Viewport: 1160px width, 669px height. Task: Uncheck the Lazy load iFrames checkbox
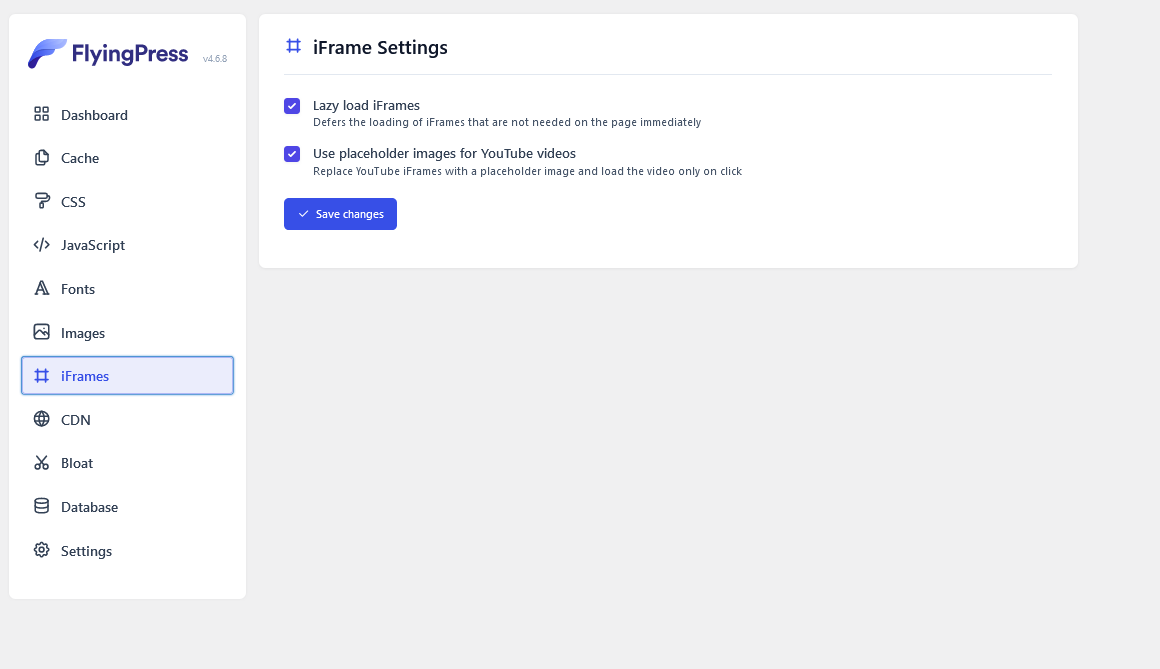[x=292, y=106]
